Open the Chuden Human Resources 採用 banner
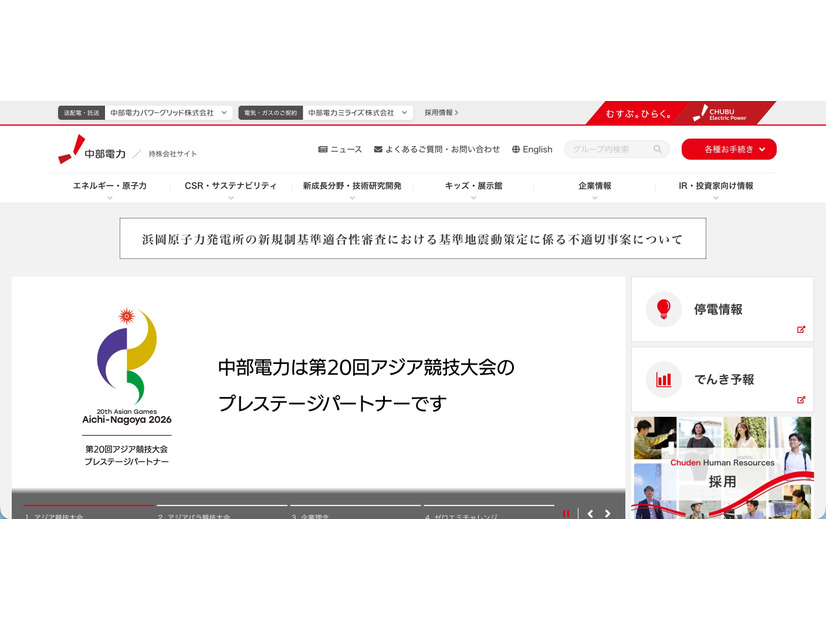Viewport: 826px width, 620px height. (x=722, y=468)
